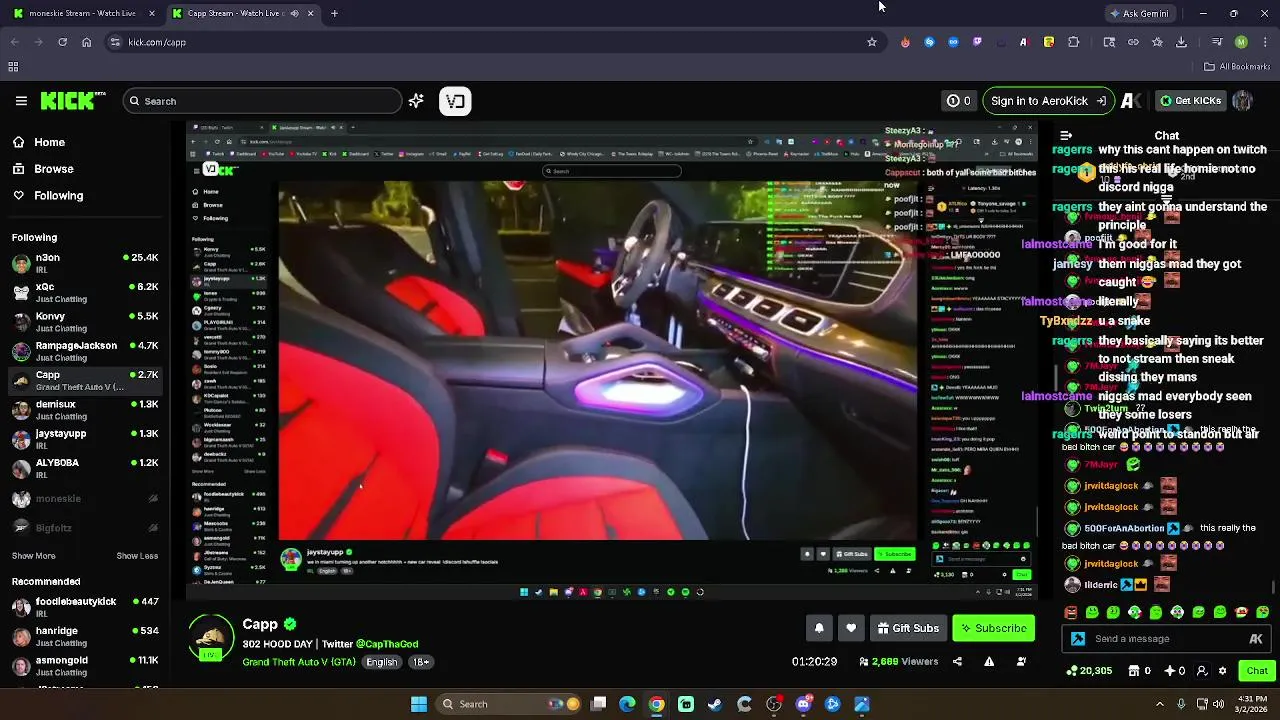
Task: Click Sign in to AeroKick
Action: click(1047, 101)
